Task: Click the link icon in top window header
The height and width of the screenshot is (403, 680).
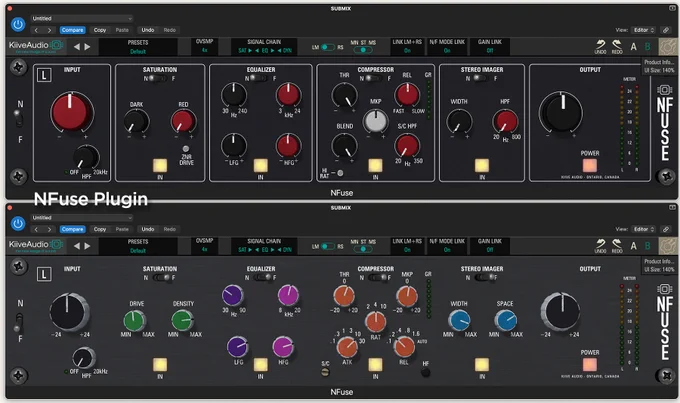Action: point(665,30)
